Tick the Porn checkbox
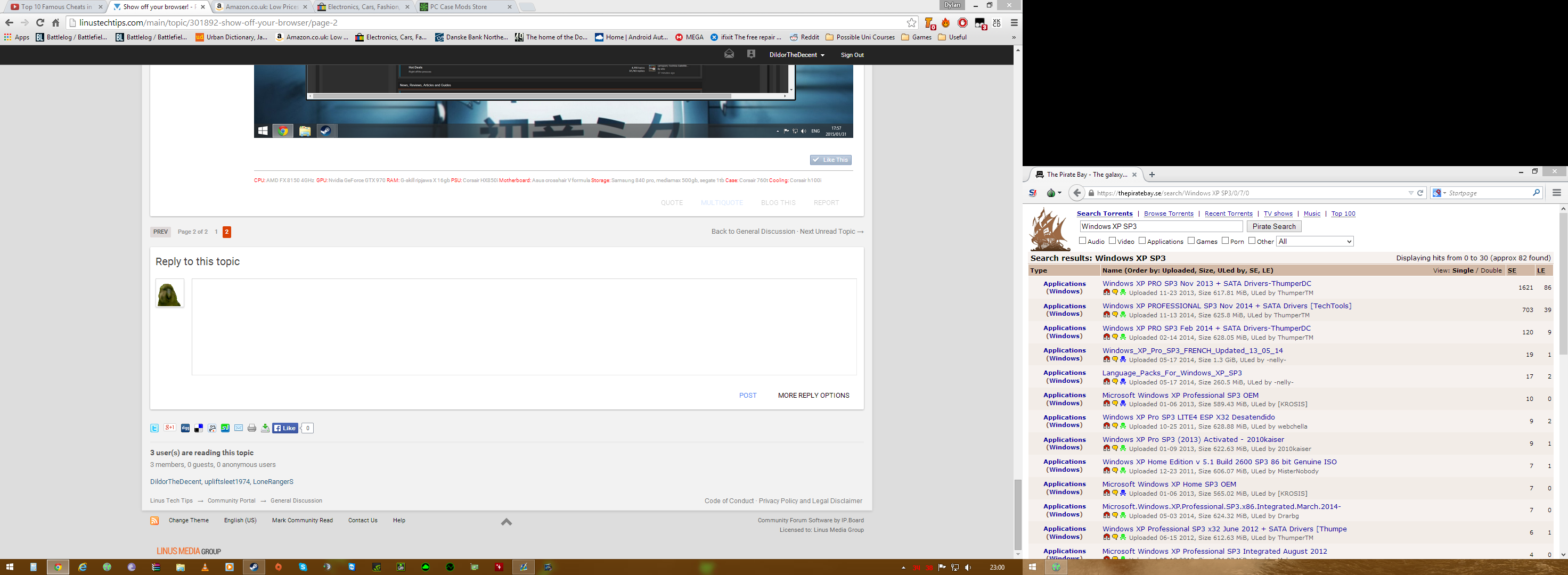Screen dimensions: 1568x575 click(x=1226, y=241)
